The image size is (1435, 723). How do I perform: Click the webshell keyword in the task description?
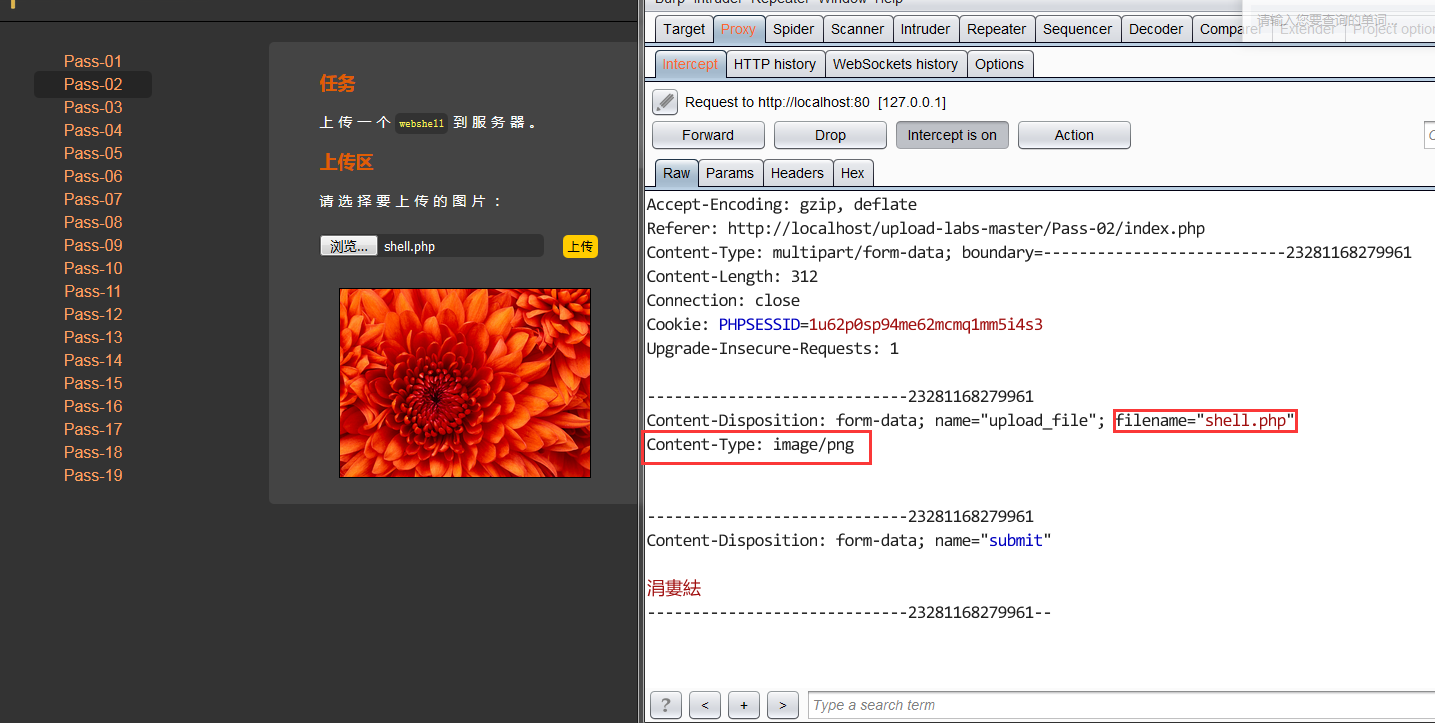pyautogui.click(x=420, y=124)
